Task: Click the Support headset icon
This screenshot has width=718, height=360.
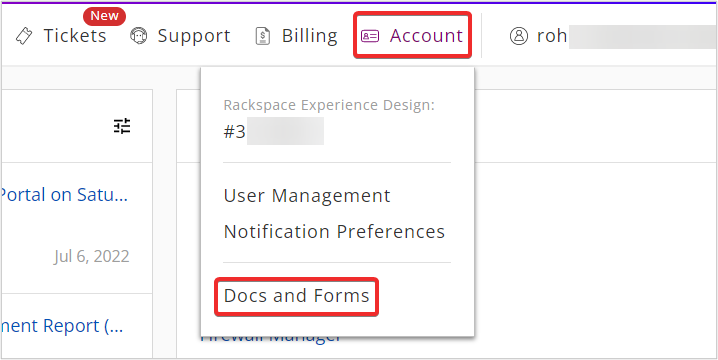Action: pos(138,36)
